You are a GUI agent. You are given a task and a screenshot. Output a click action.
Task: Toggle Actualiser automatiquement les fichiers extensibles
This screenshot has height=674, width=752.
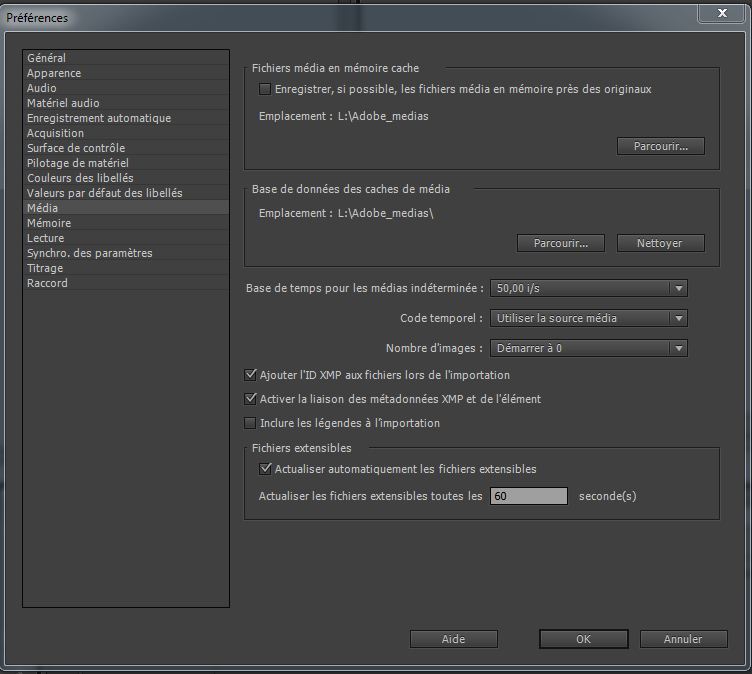tap(265, 469)
